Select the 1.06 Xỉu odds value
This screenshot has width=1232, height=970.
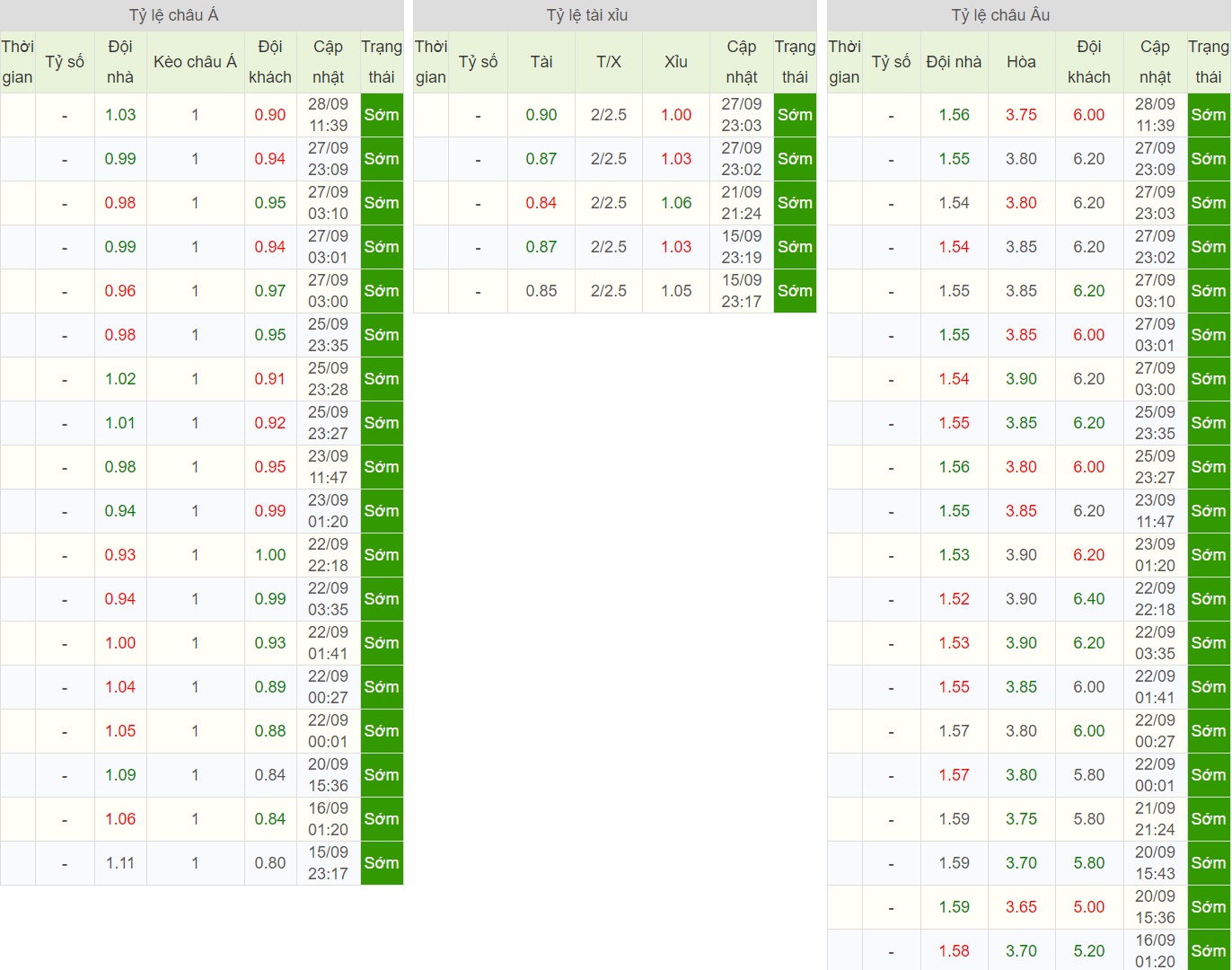tap(676, 203)
